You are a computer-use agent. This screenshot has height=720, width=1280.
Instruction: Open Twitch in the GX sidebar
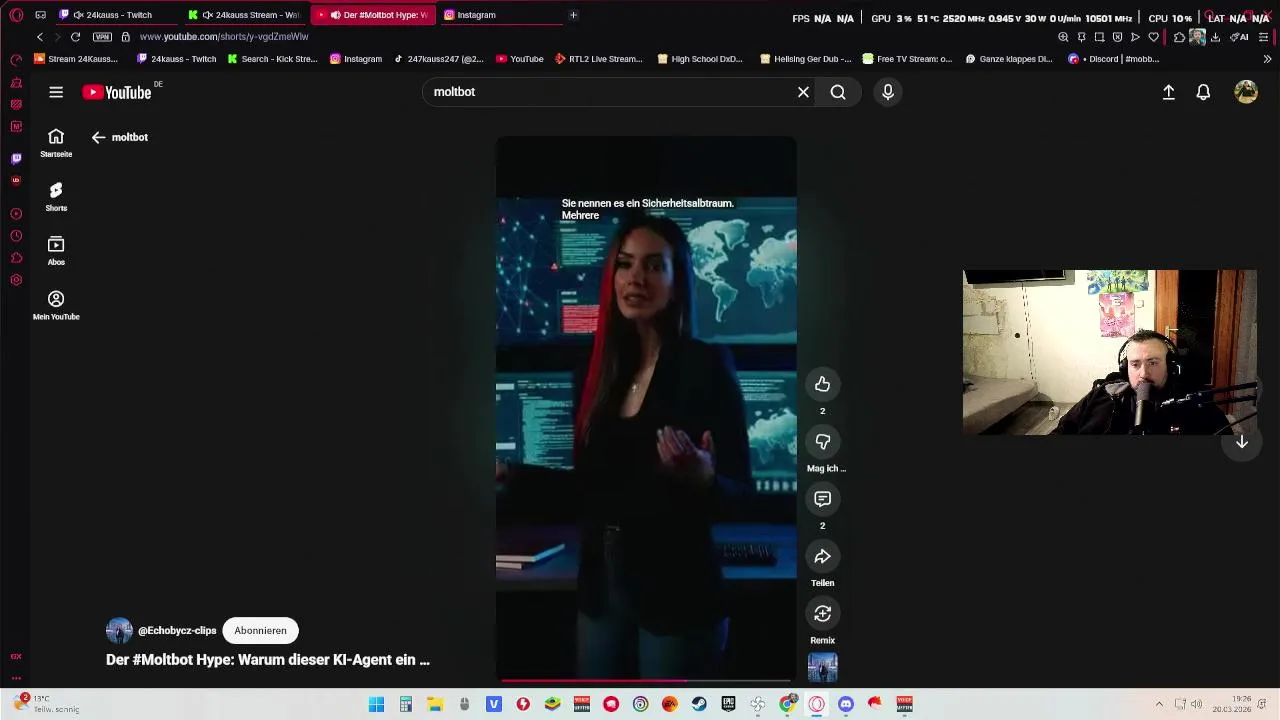click(16, 158)
